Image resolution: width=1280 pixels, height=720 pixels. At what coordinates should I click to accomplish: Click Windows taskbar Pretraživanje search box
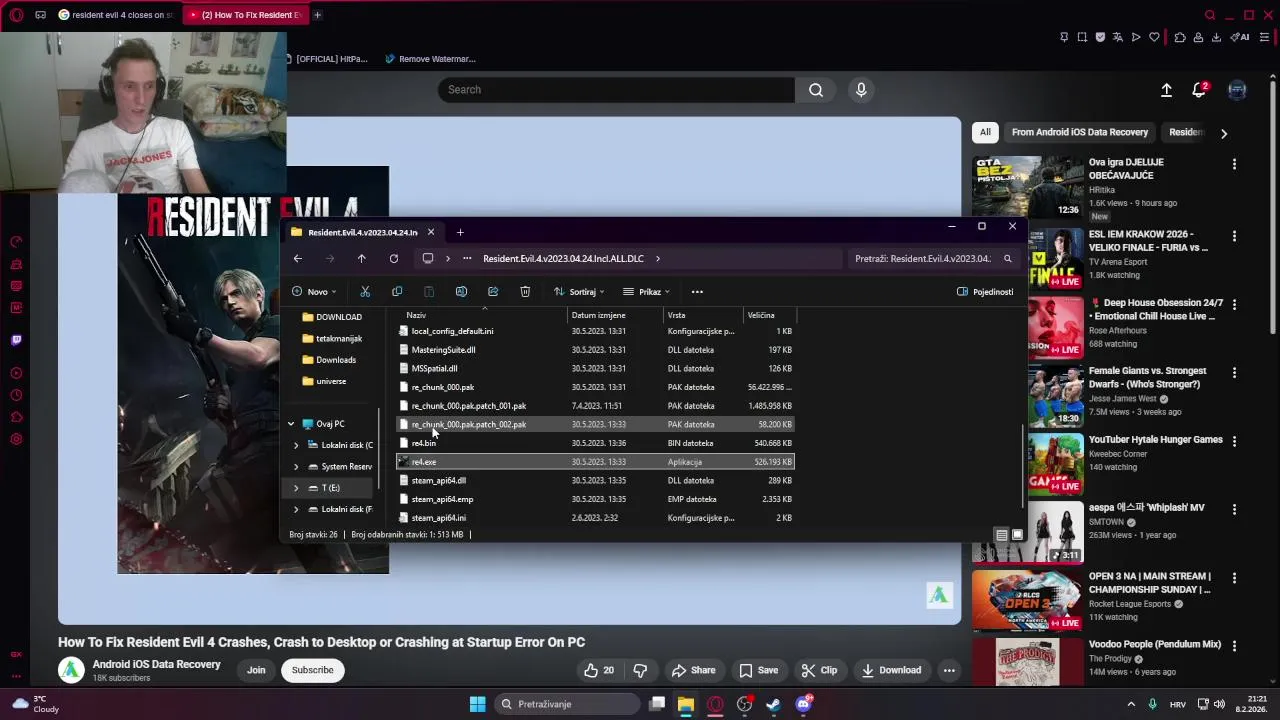tap(567, 704)
